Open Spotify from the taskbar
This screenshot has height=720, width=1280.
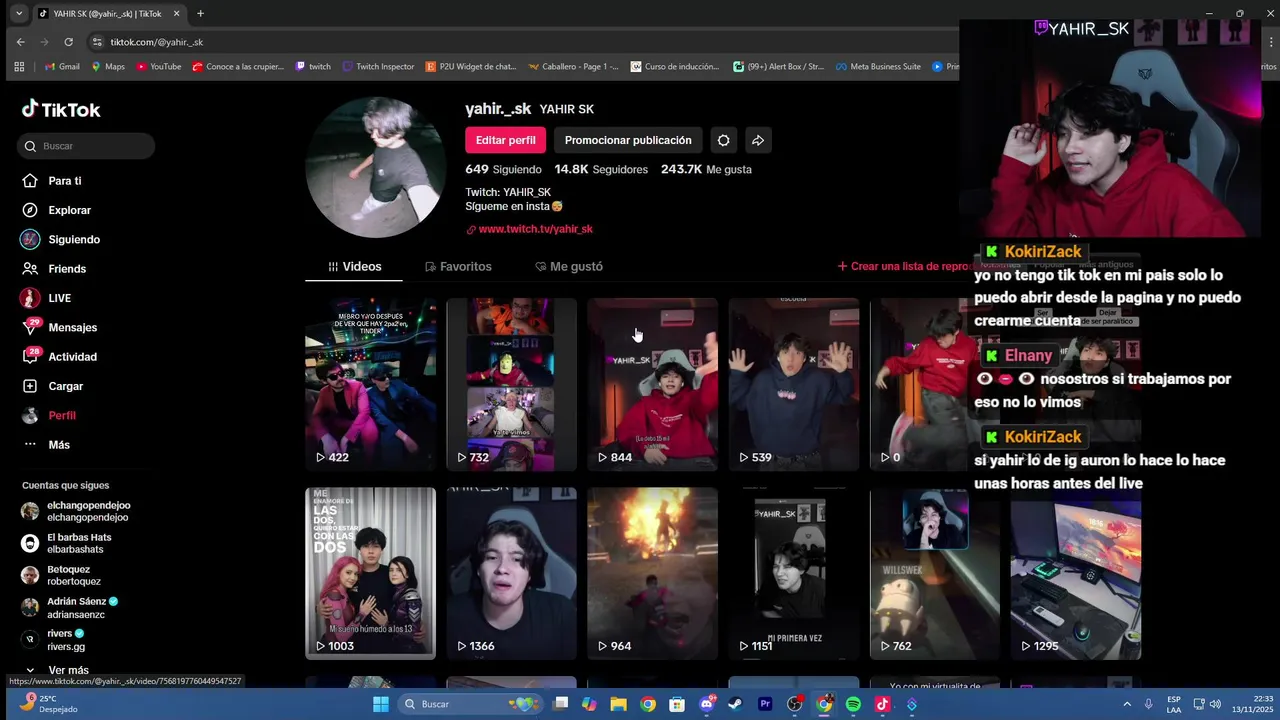click(853, 704)
